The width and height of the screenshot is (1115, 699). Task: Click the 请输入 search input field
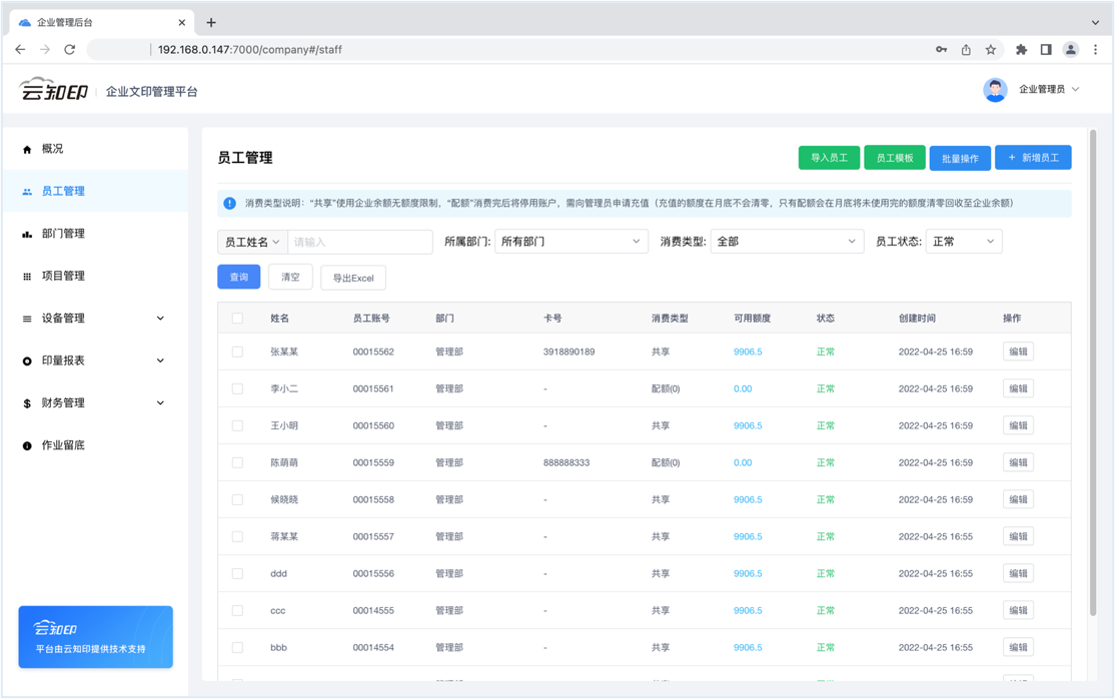[359, 242]
